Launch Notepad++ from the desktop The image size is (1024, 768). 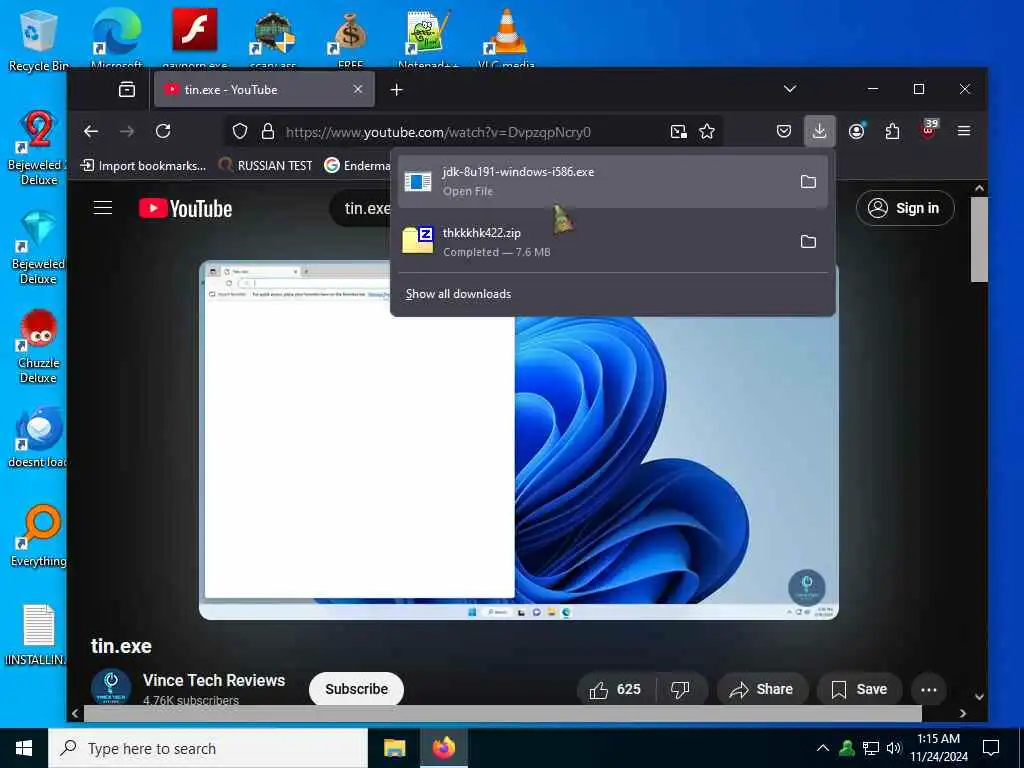(428, 38)
